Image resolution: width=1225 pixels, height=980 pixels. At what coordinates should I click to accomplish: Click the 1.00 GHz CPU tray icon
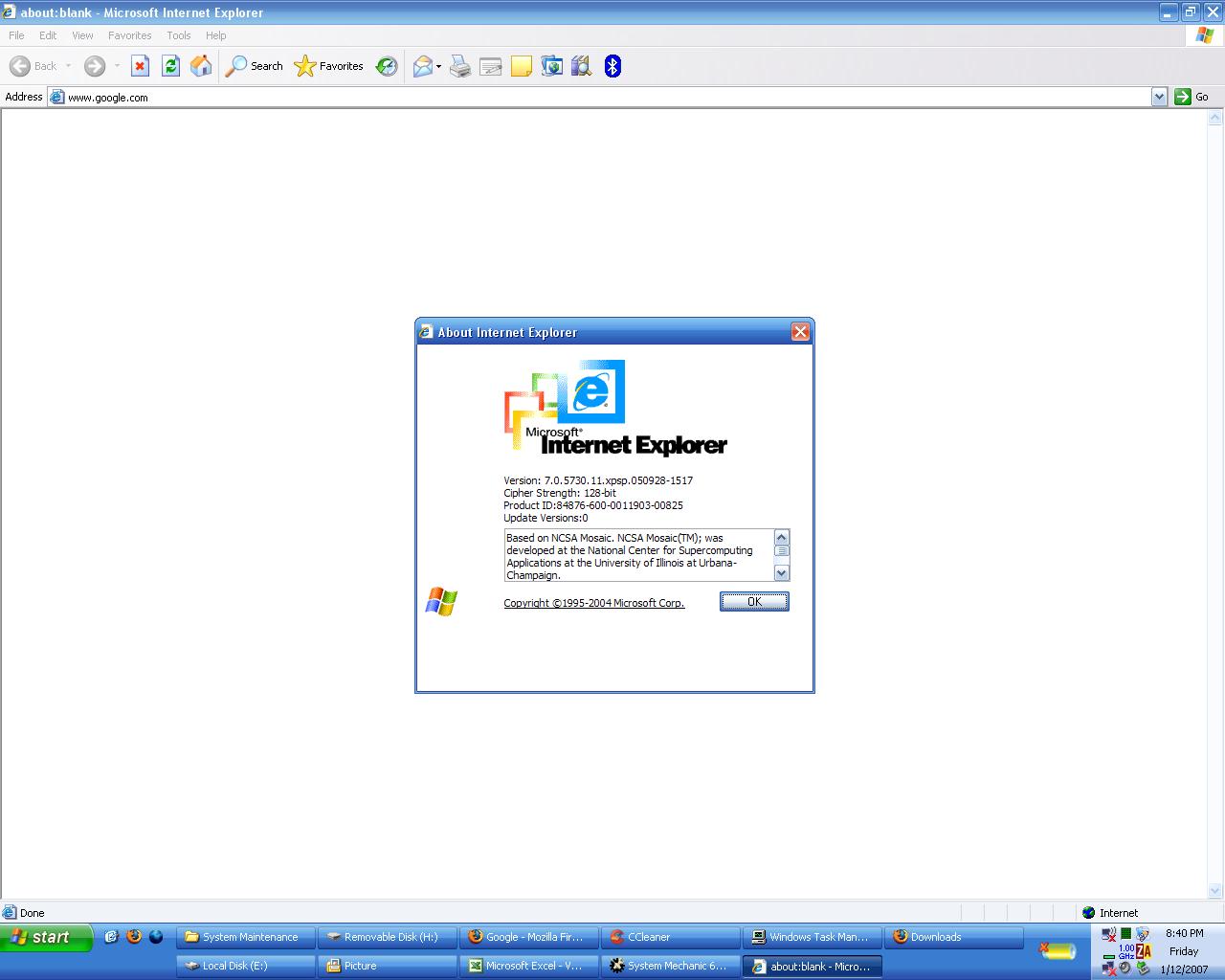pyautogui.click(x=1126, y=951)
